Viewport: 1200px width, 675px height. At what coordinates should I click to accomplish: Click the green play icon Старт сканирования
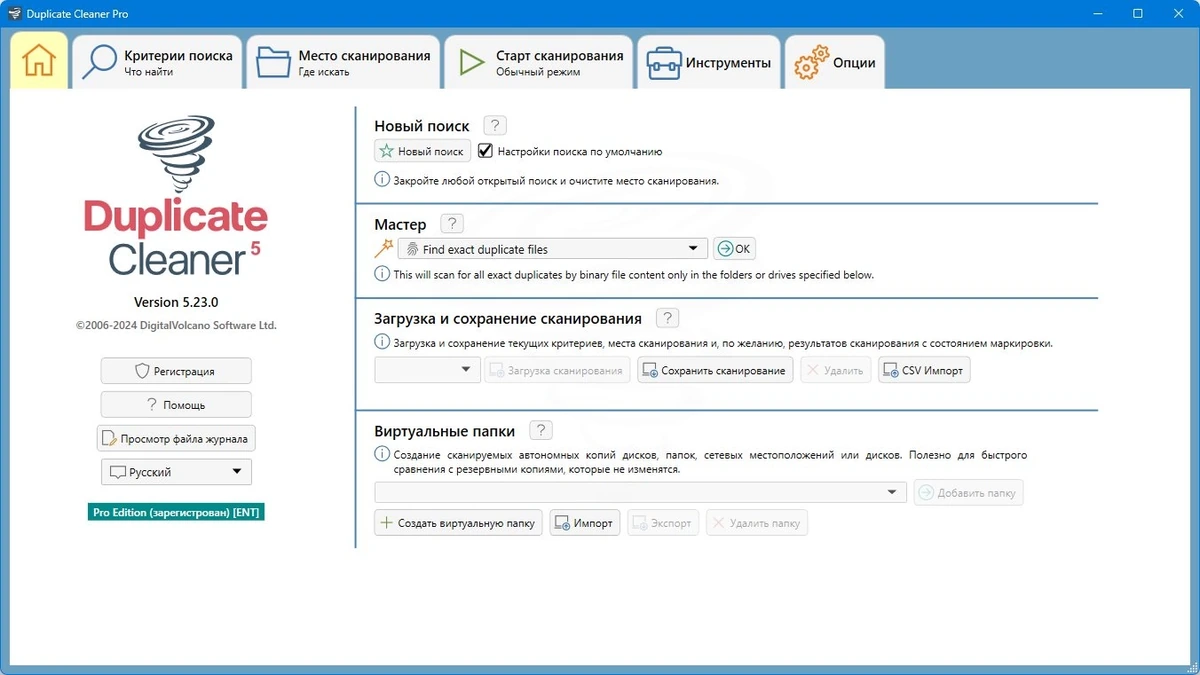(471, 63)
